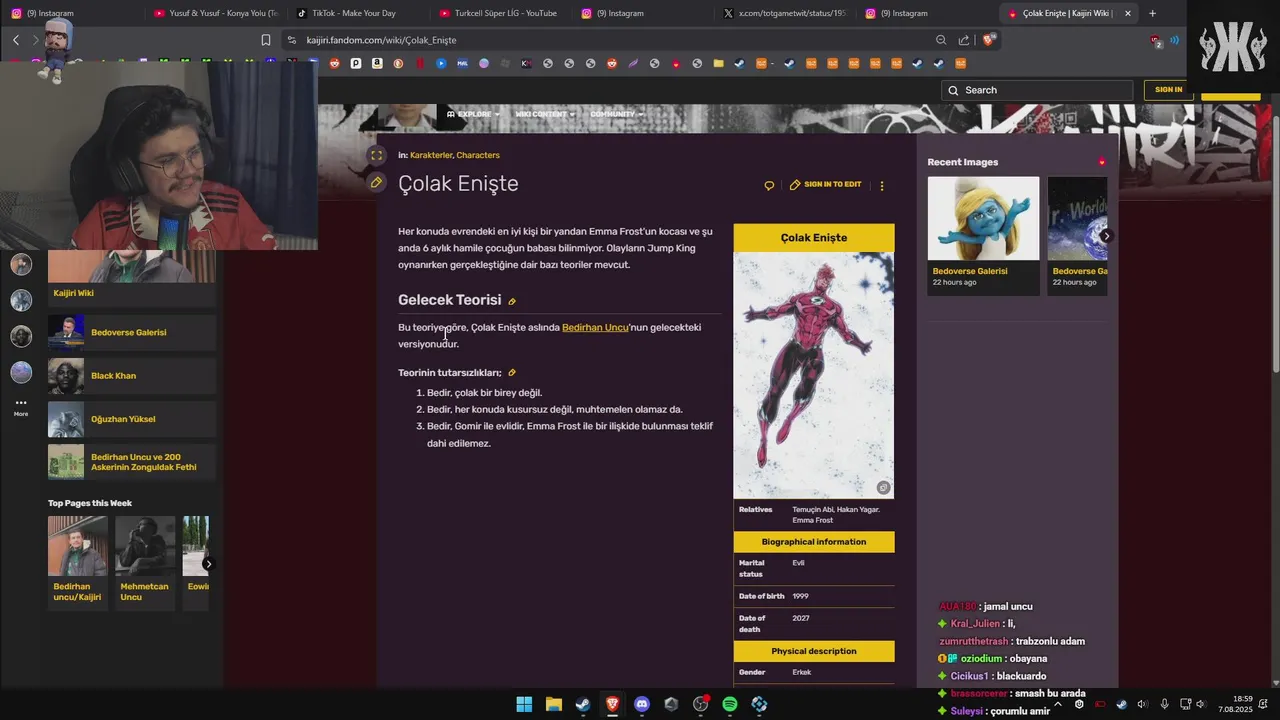The image size is (1280, 720).
Task: Expand the WIKI CONTENT navigation menu
Action: [x=544, y=114]
